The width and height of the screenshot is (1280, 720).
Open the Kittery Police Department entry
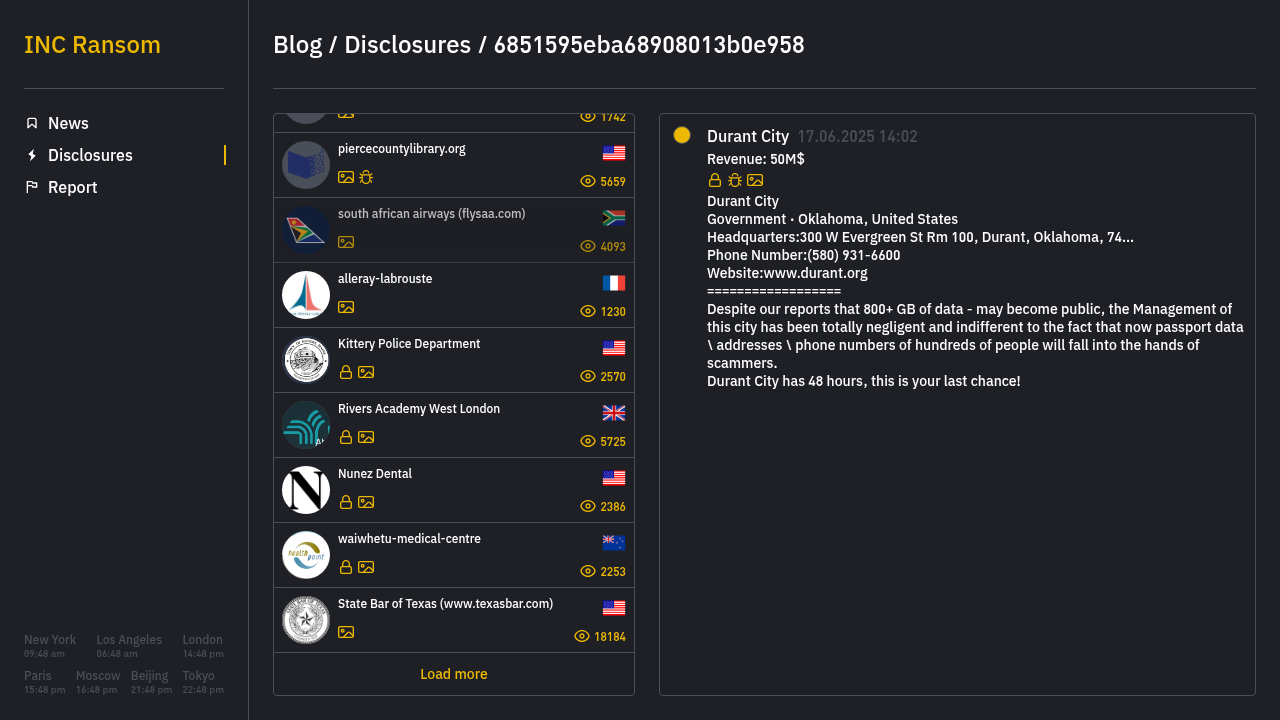point(454,360)
